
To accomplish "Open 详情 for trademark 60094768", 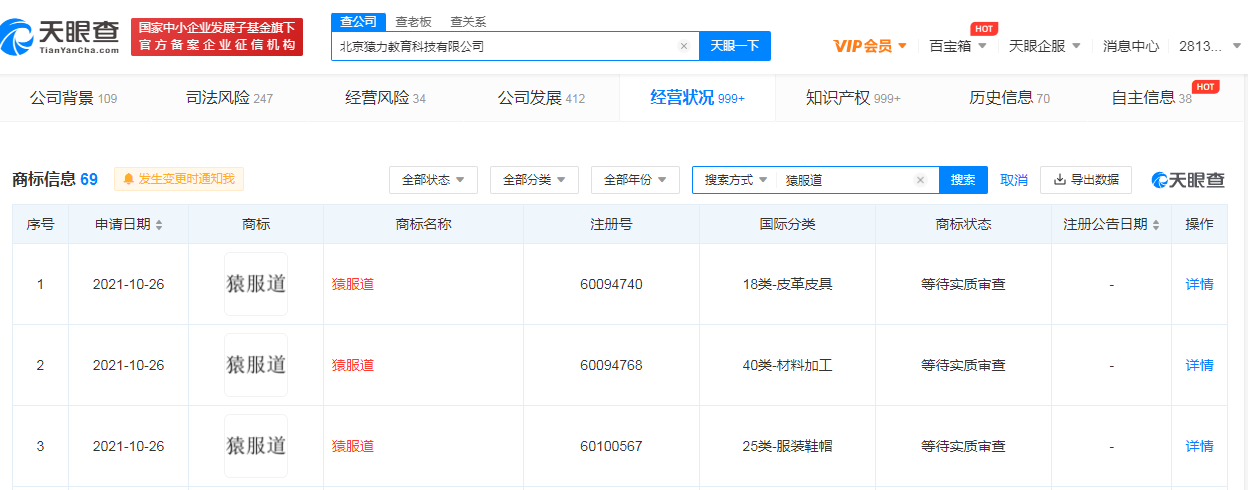I will click(1199, 365).
